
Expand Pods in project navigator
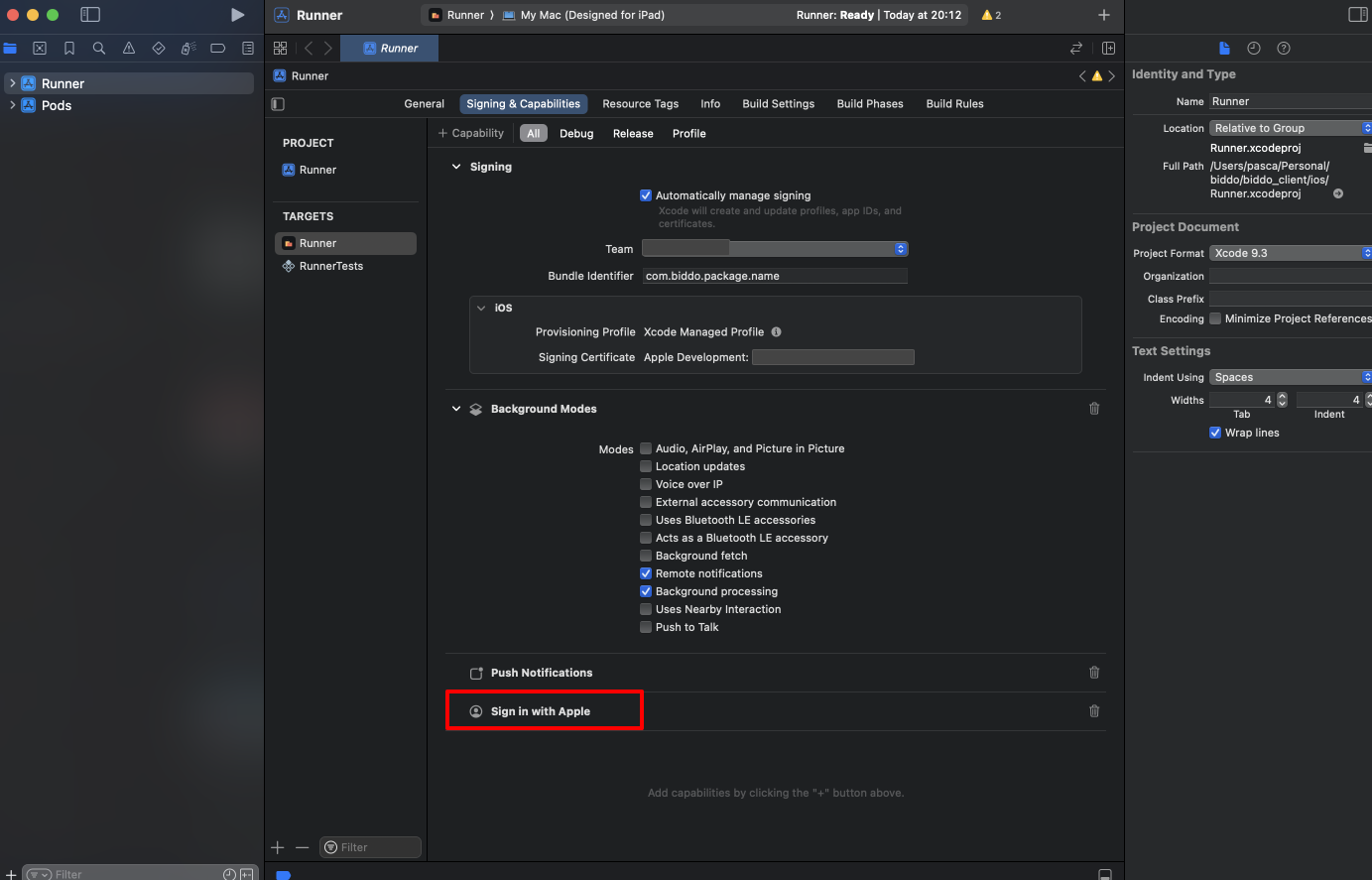(12, 105)
